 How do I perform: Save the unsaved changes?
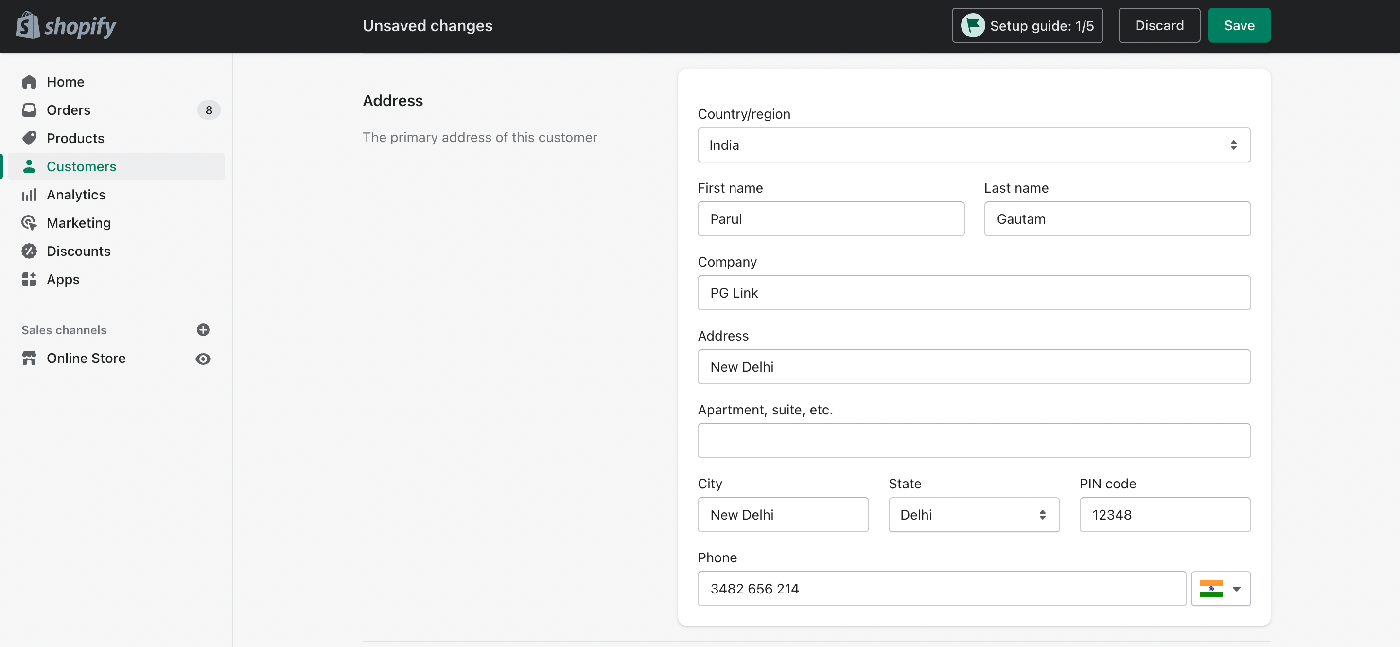(x=1239, y=26)
